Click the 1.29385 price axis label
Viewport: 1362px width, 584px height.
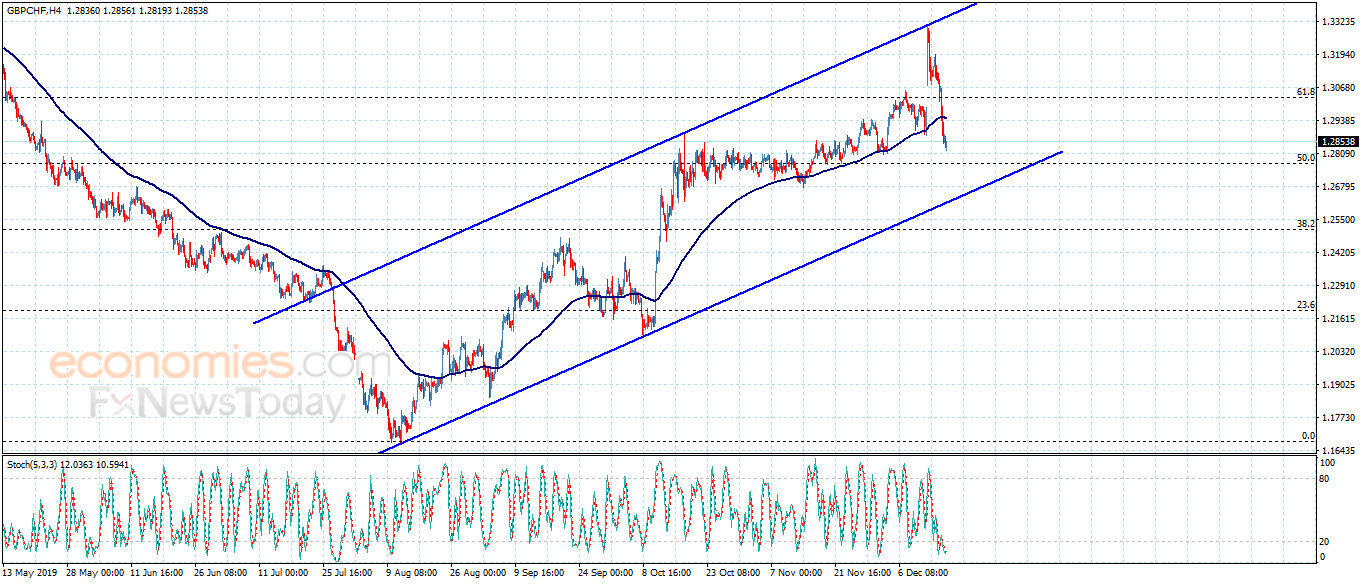coord(1337,120)
